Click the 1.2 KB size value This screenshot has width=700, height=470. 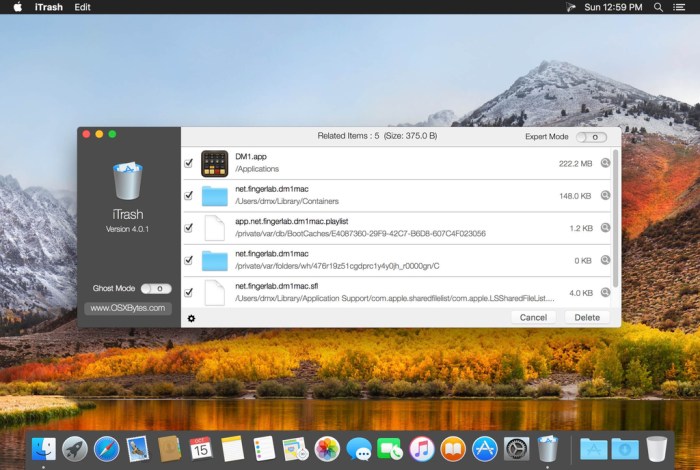coord(581,229)
